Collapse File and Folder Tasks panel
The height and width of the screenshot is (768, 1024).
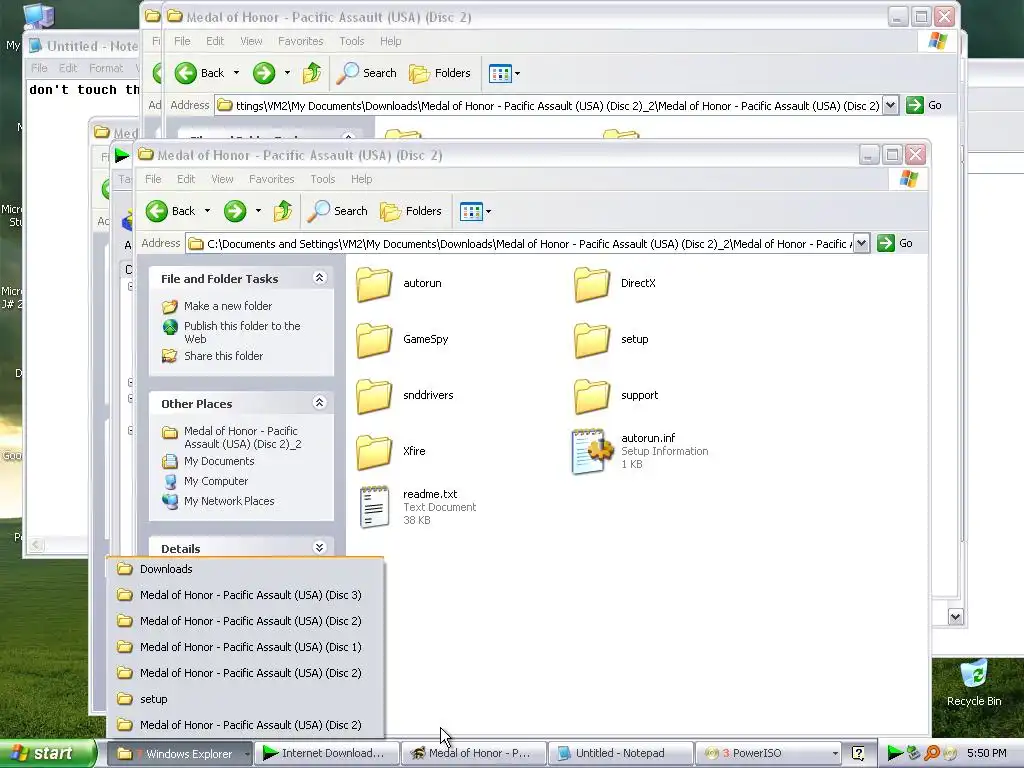coord(319,278)
